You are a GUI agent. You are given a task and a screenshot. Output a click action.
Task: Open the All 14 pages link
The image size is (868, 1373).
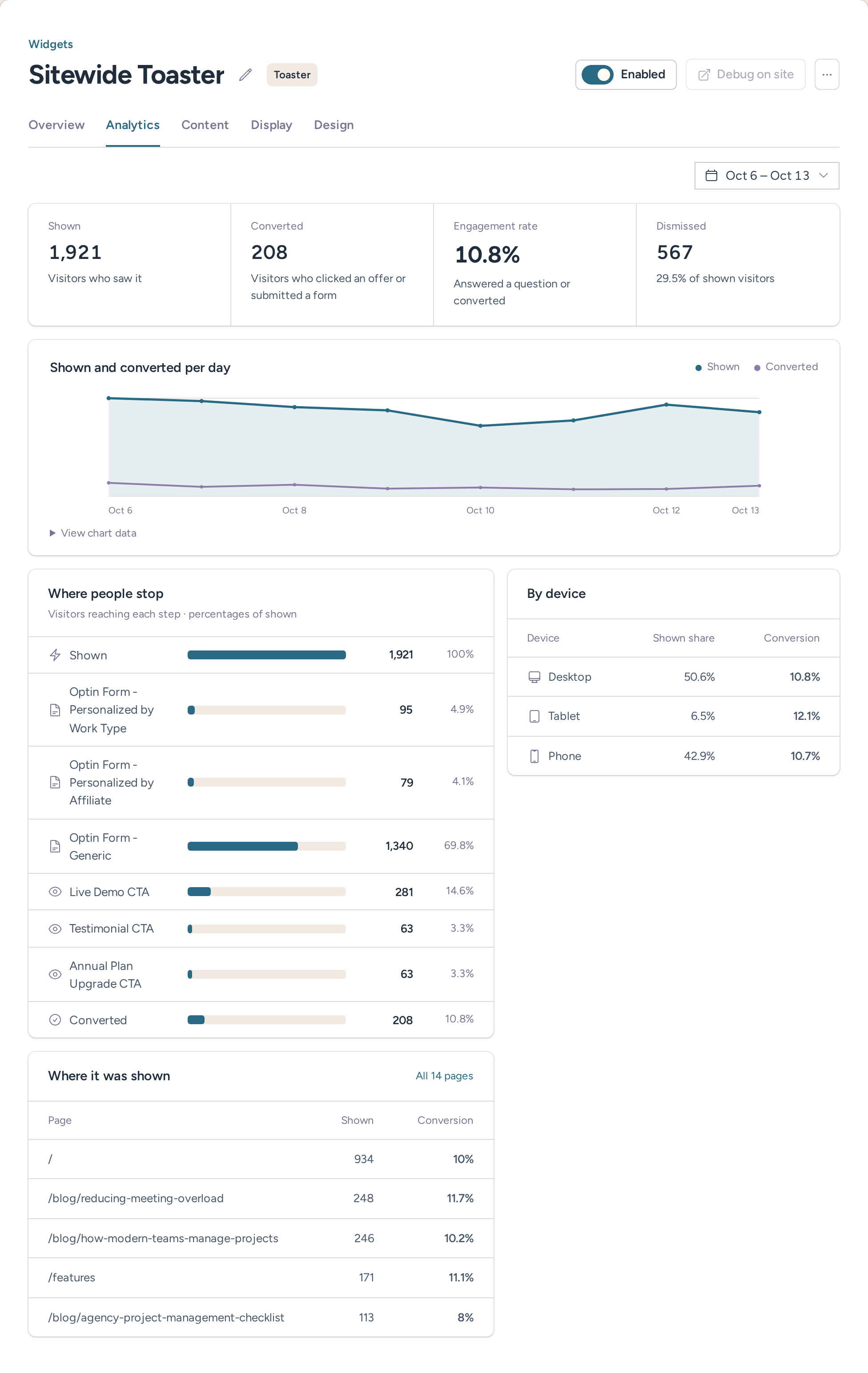tap(444, 1076)
